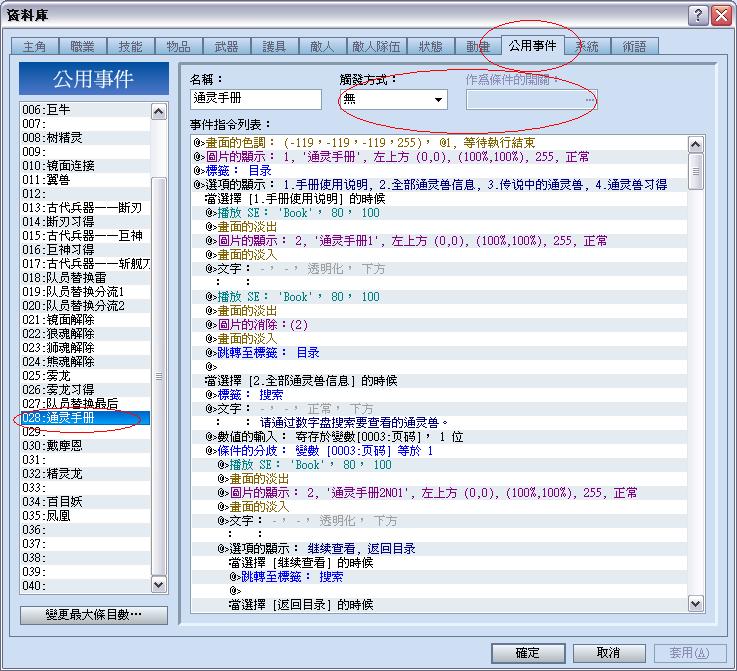Image resolution: width=737 pixels, height=671 pixels.
Task: Switch to the 職業 tab
Action: click(x=82, y=47)
